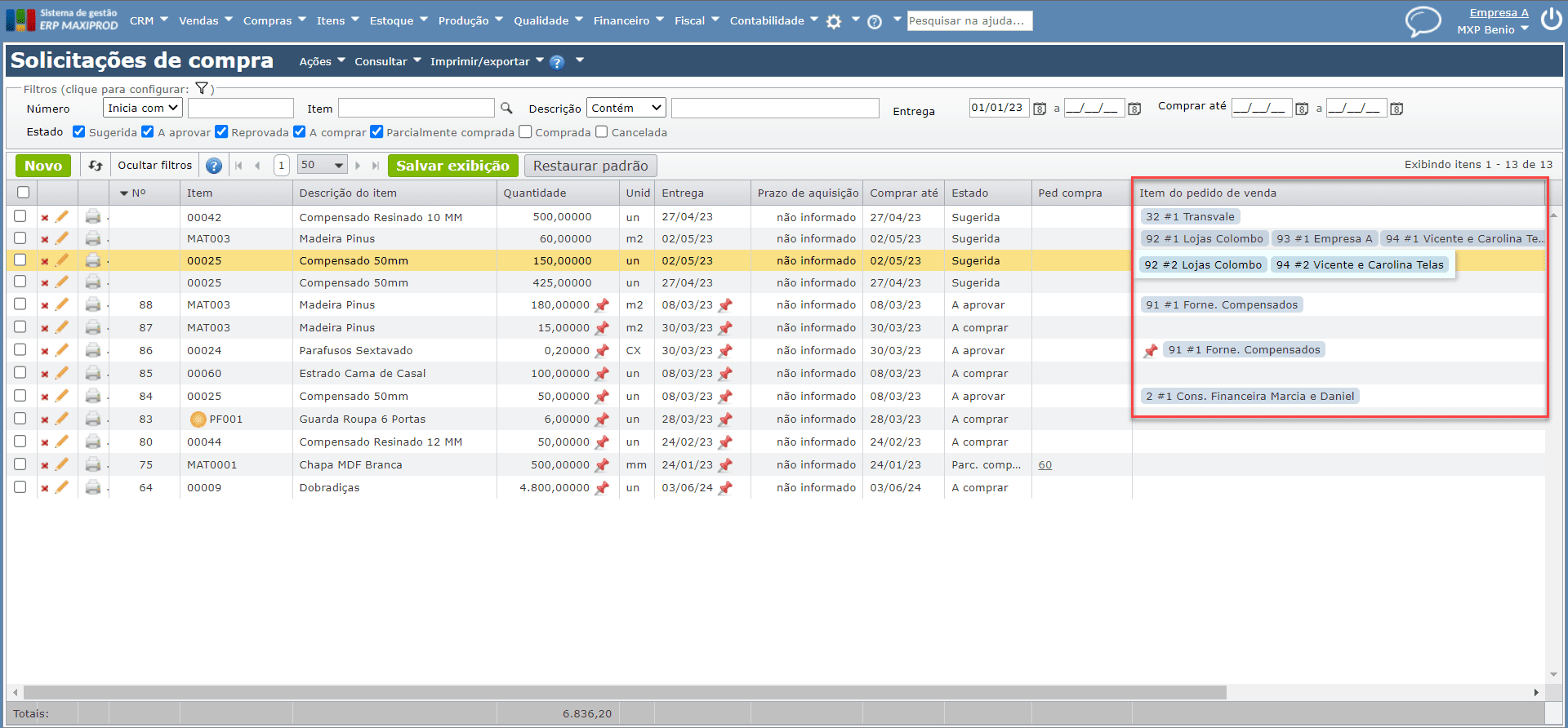Viewport: 1568px width, 728px height.
Task: Open the Financeiro menu
Action: [x=628, y=21]
